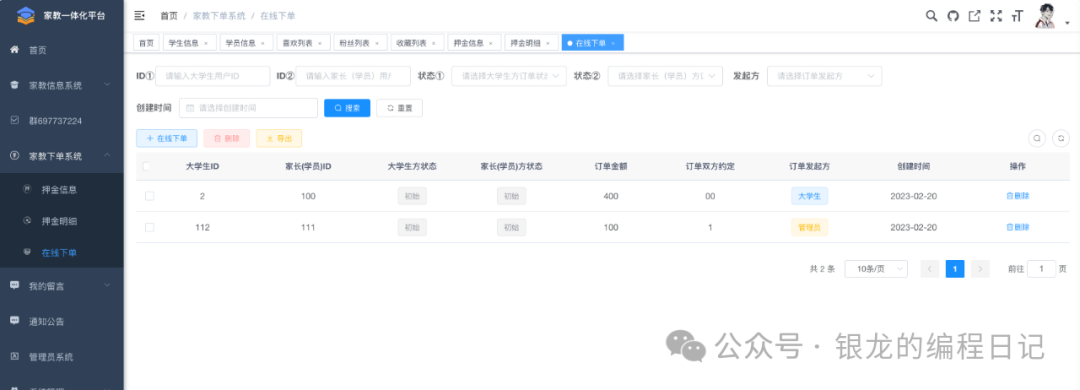Open the GitHub icon link
The height and width of the screenshot is (390, 1080).
pos(953,16)
